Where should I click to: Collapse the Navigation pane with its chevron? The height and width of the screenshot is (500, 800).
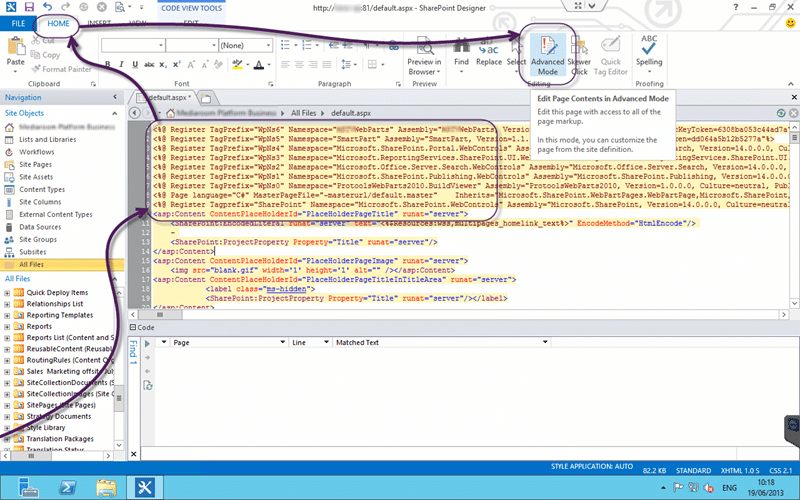coord(115,97)
